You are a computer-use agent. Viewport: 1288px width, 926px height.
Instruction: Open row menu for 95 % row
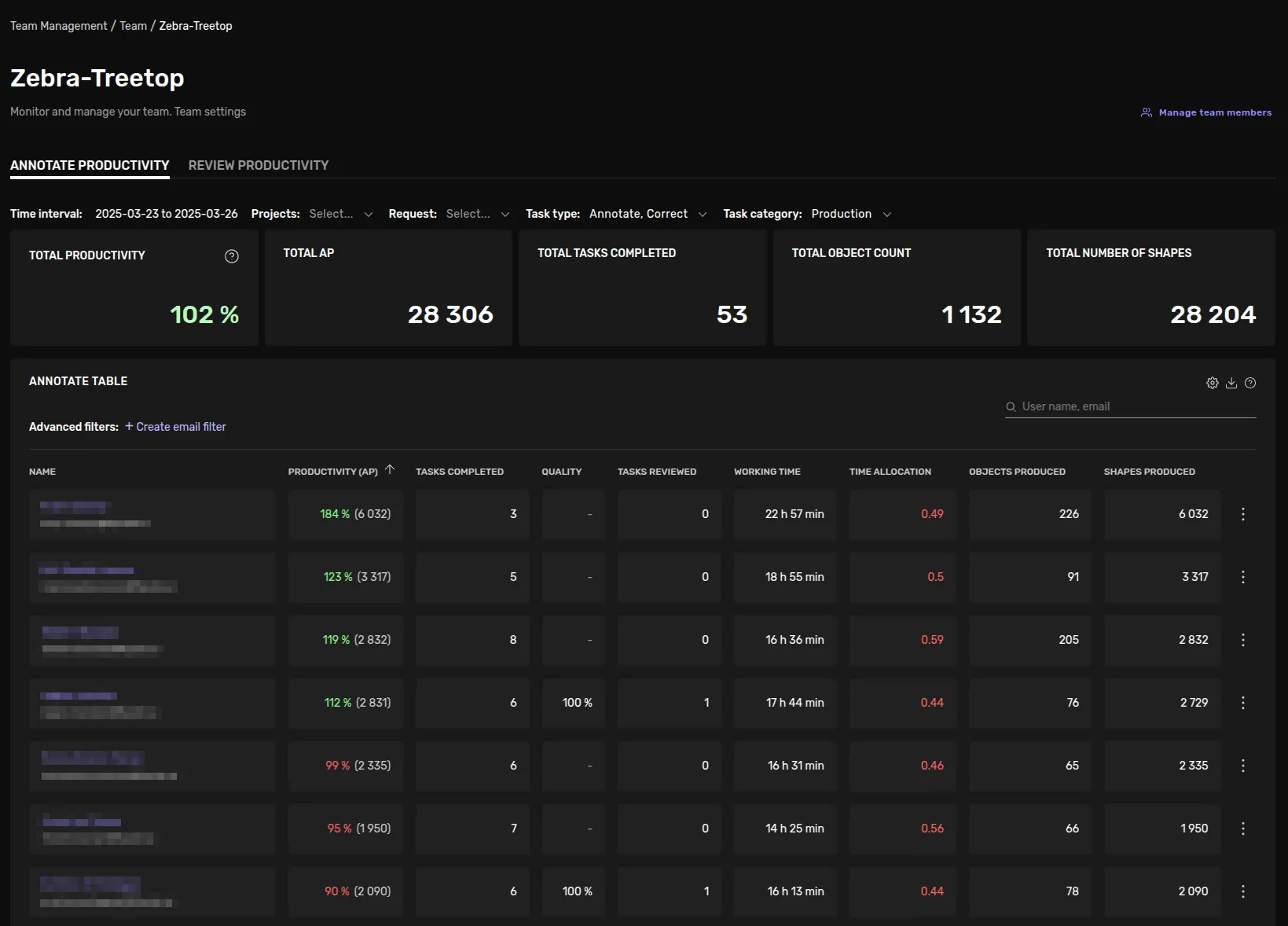(1243, 829)
